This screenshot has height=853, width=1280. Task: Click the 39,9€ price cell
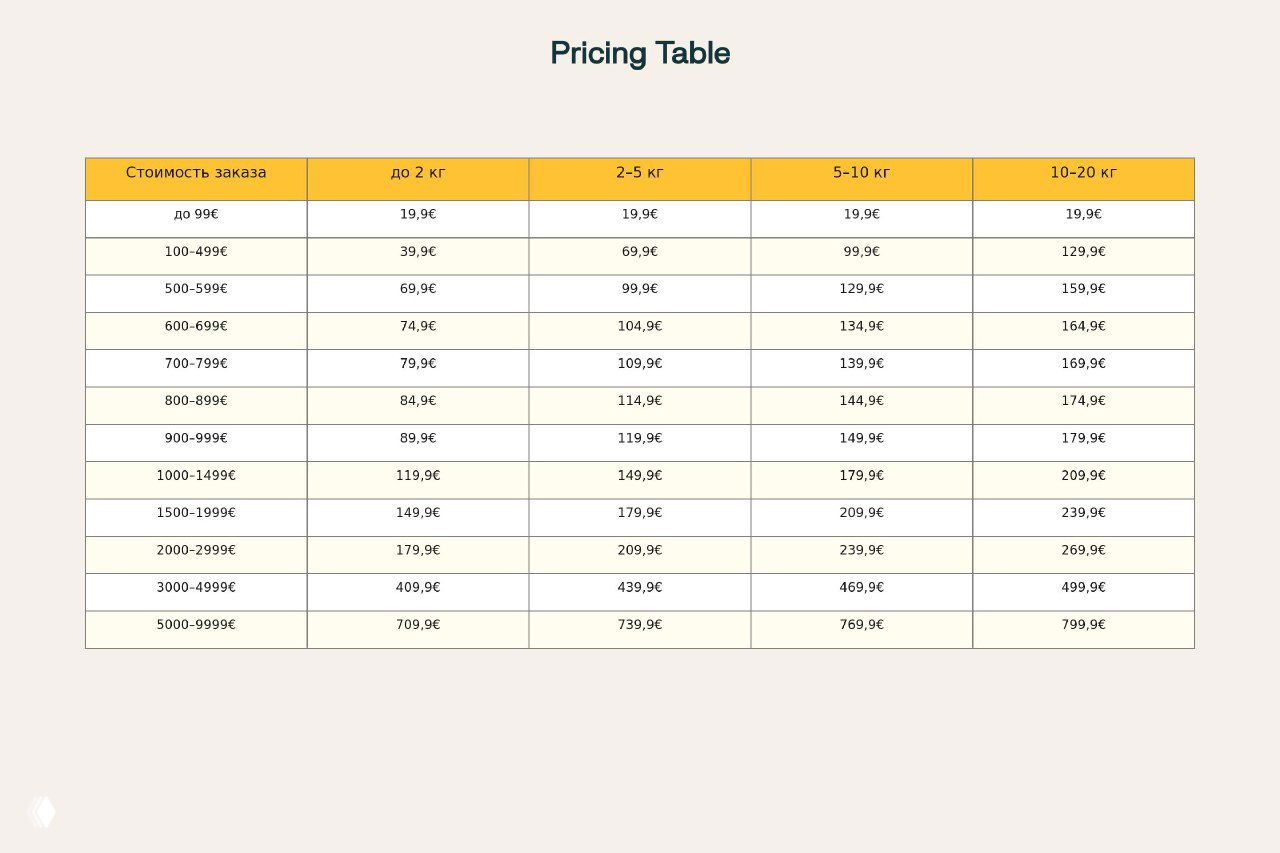[x=418, y=252]
